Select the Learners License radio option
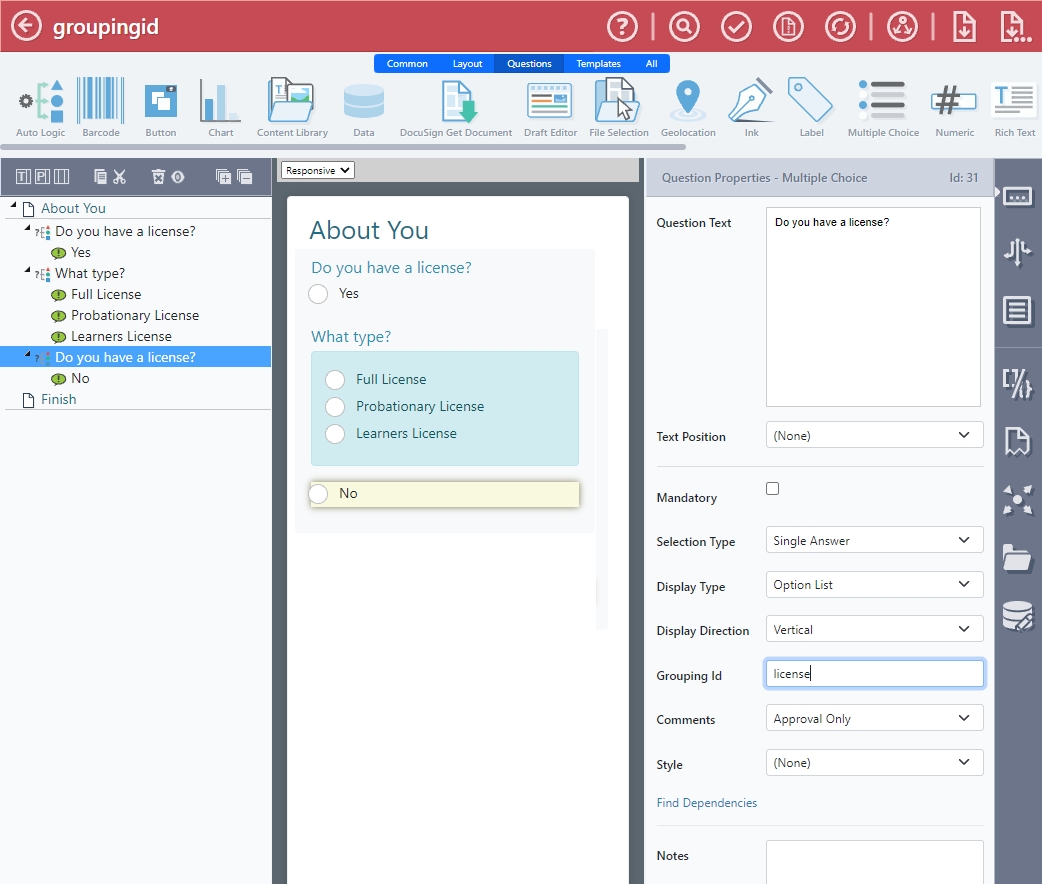1042x884 pixels. [335, 434]
